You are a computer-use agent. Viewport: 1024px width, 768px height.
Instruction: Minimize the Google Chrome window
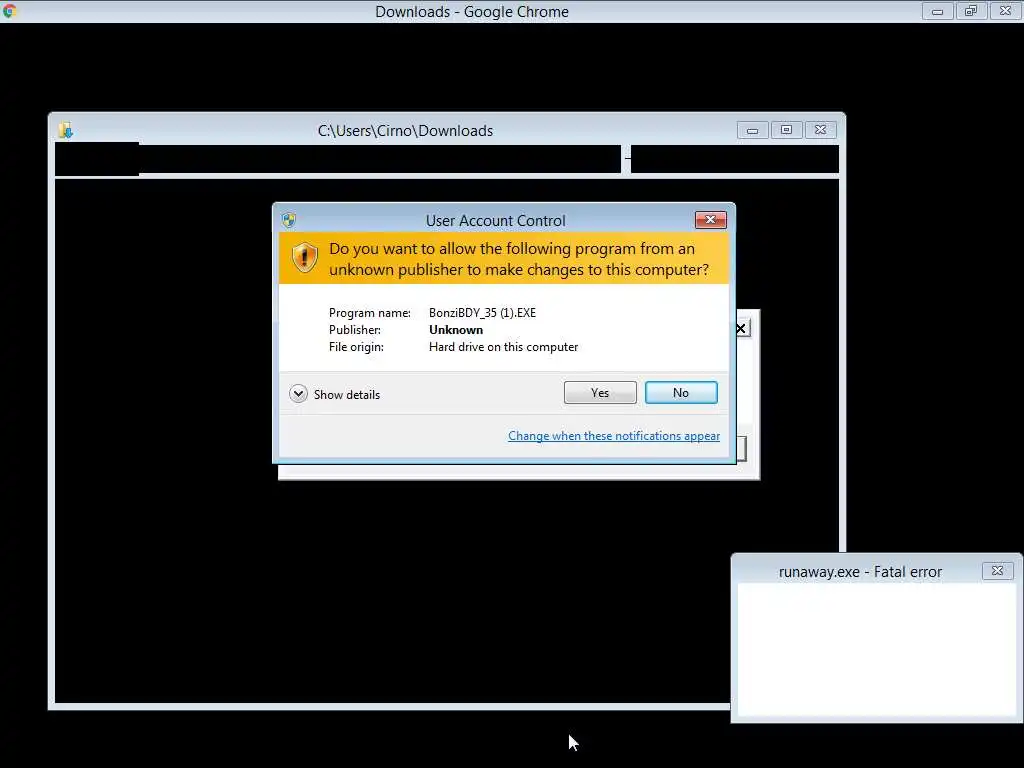click(937, 11)
